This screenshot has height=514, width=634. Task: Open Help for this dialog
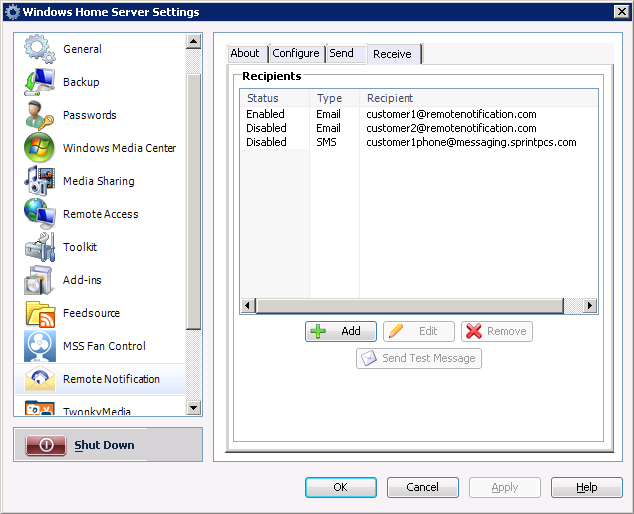pyautogui.click(x=587, y=487)
